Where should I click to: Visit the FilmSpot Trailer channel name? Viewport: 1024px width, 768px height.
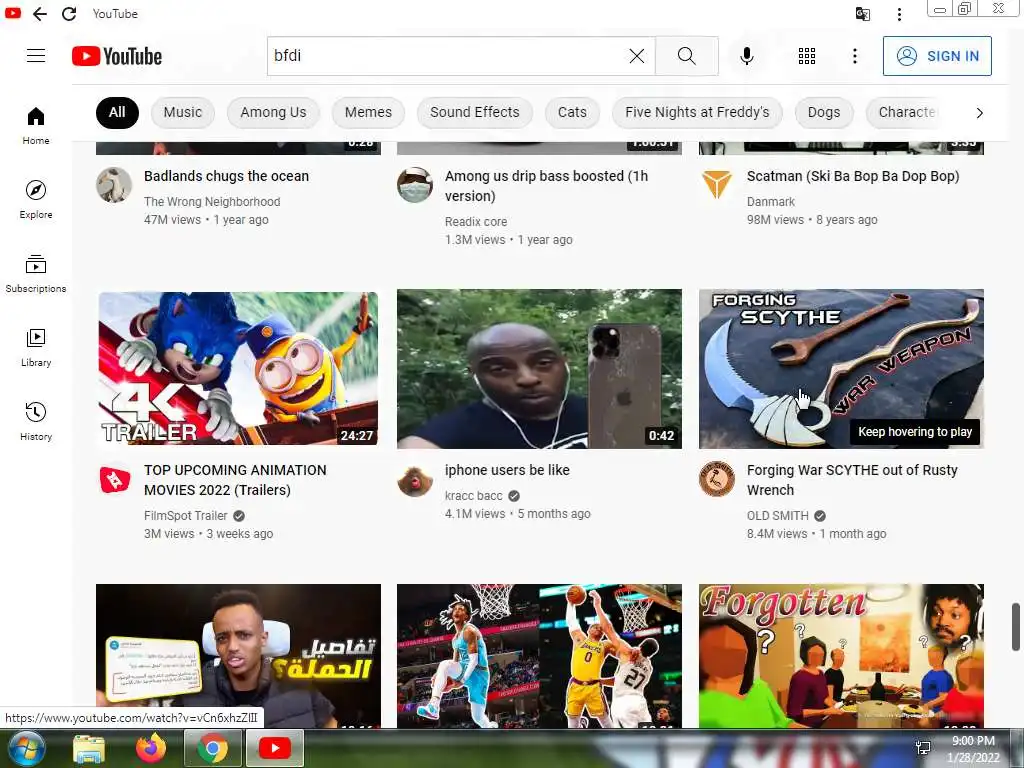[x=185, y=516]
